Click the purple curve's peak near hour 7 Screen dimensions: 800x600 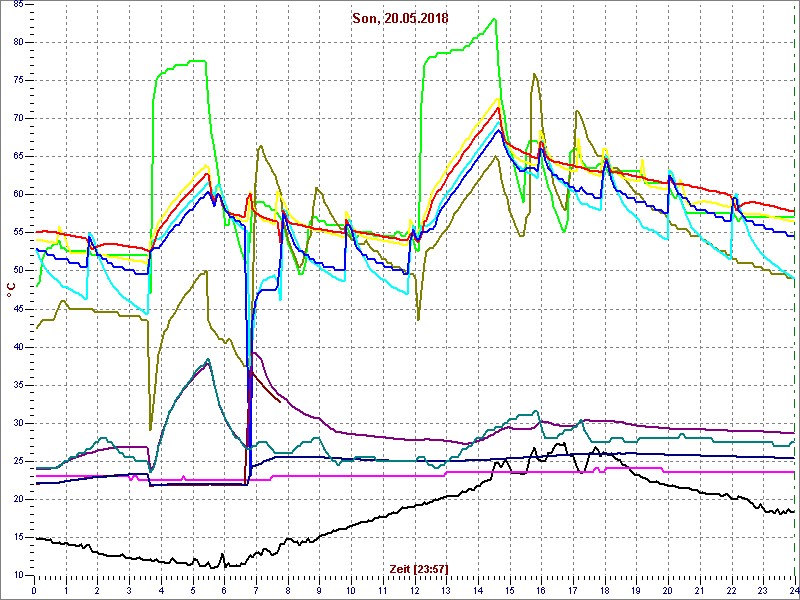tap(255, 353)
